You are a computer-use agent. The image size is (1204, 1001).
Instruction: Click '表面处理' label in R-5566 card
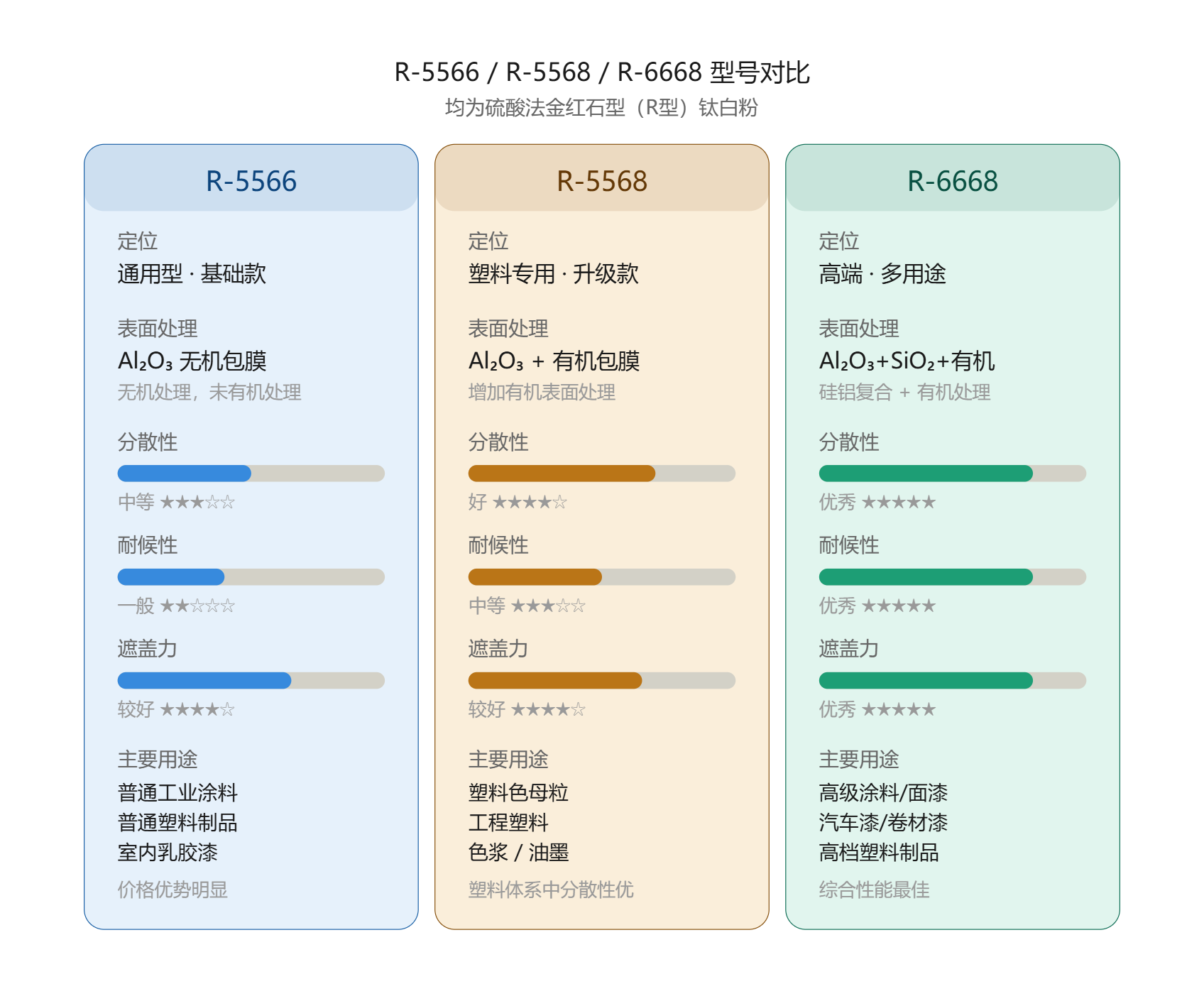[x=158, y=329]
